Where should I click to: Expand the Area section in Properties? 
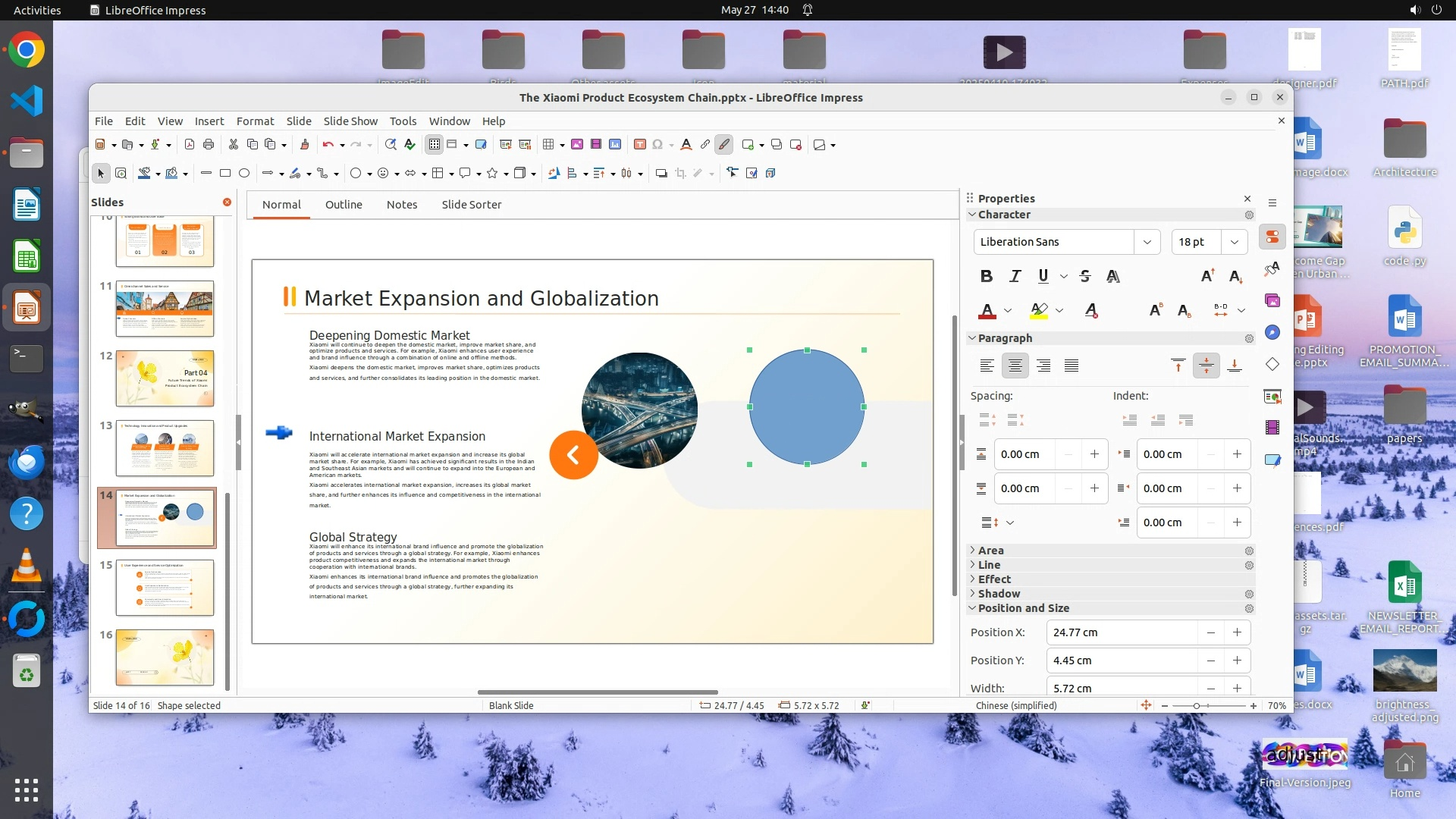pyautogui.click(x=990, y=551)
